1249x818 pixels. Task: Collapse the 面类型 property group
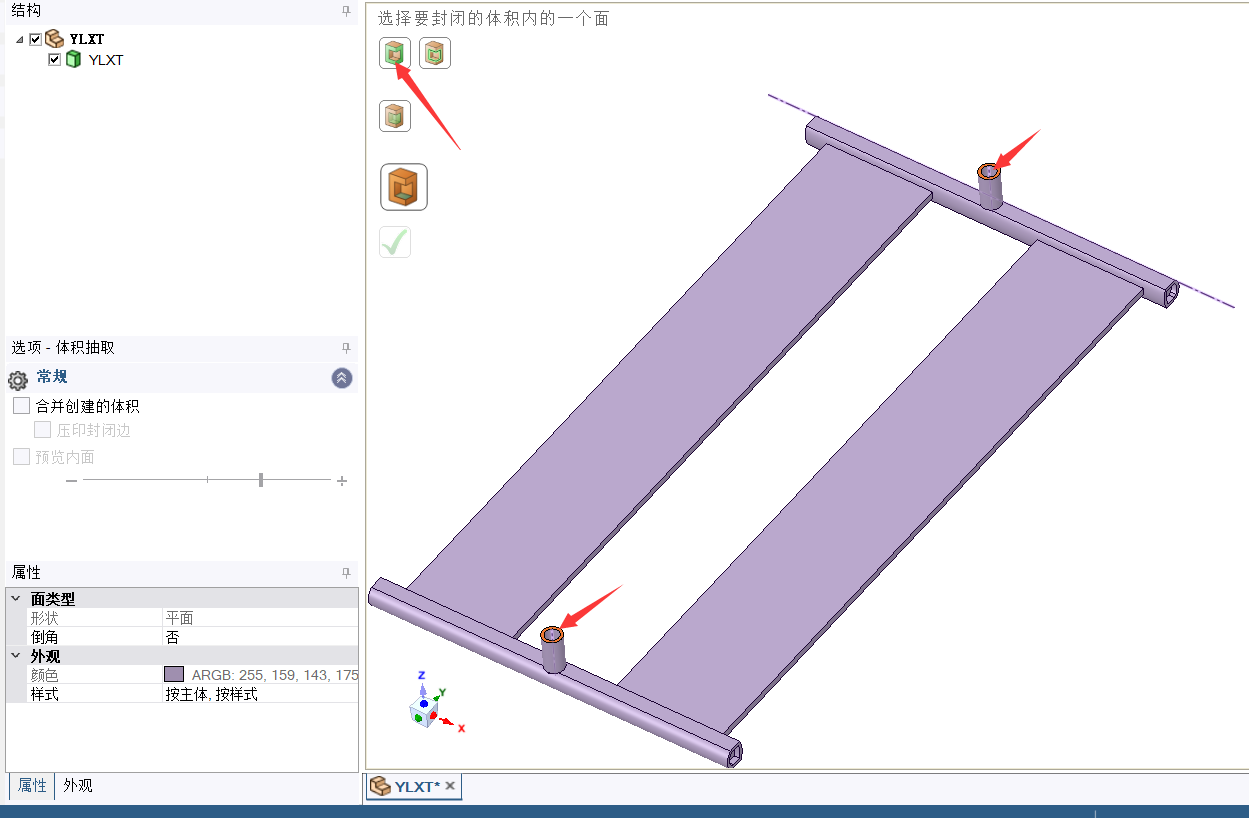(15, 599)
